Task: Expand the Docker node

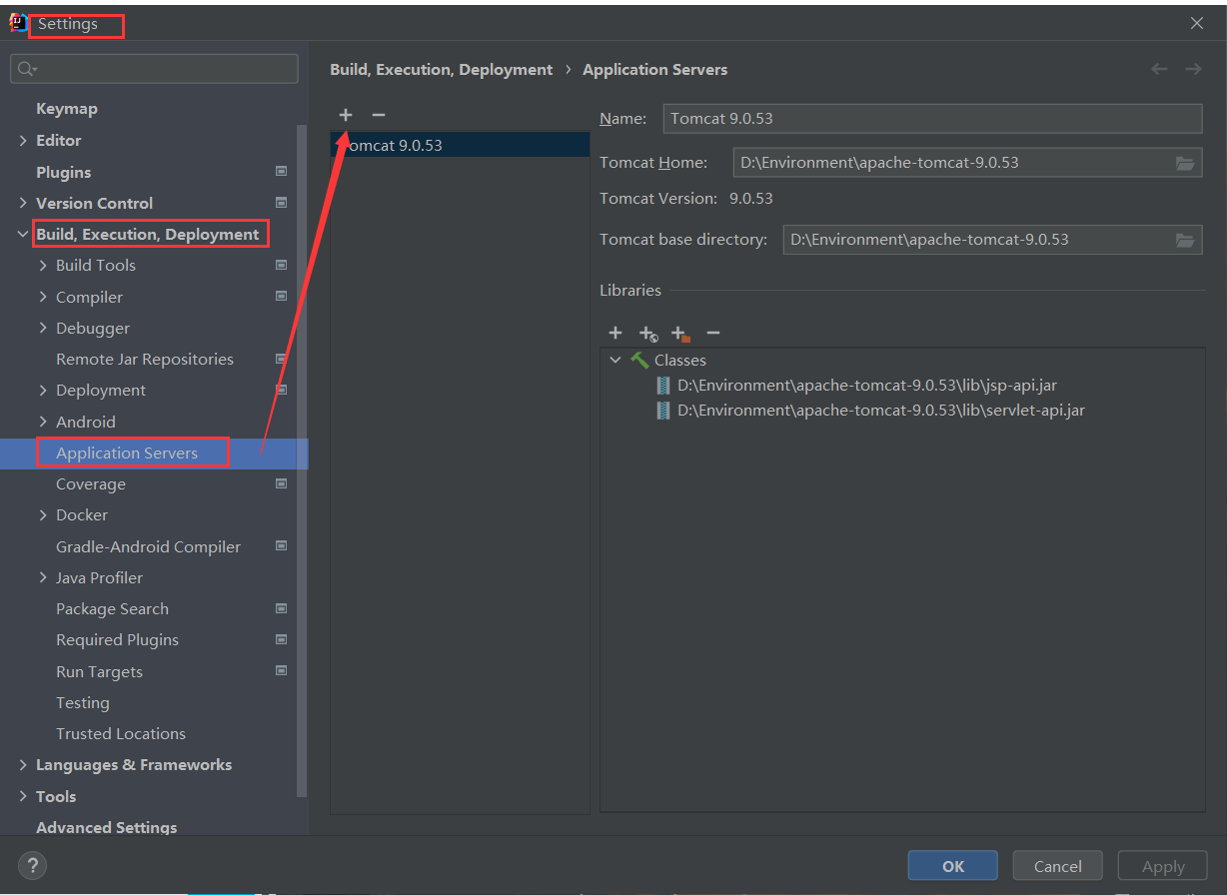Action: (x=43, y=515)
